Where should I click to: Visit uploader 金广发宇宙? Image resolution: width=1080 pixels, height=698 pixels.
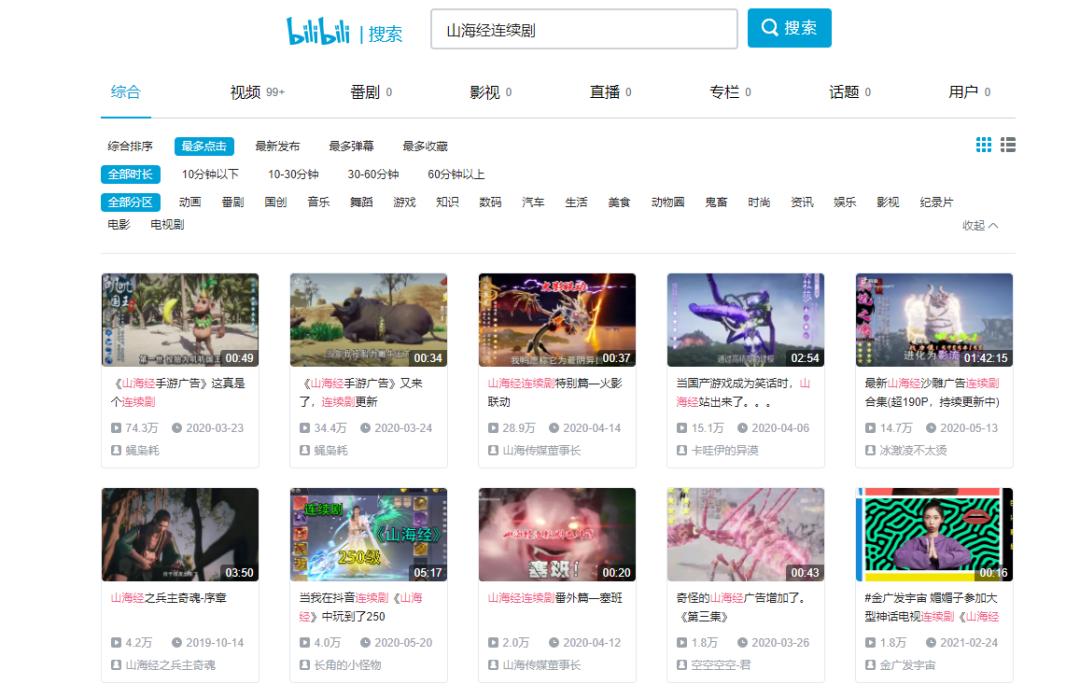(x=908, y=665)
